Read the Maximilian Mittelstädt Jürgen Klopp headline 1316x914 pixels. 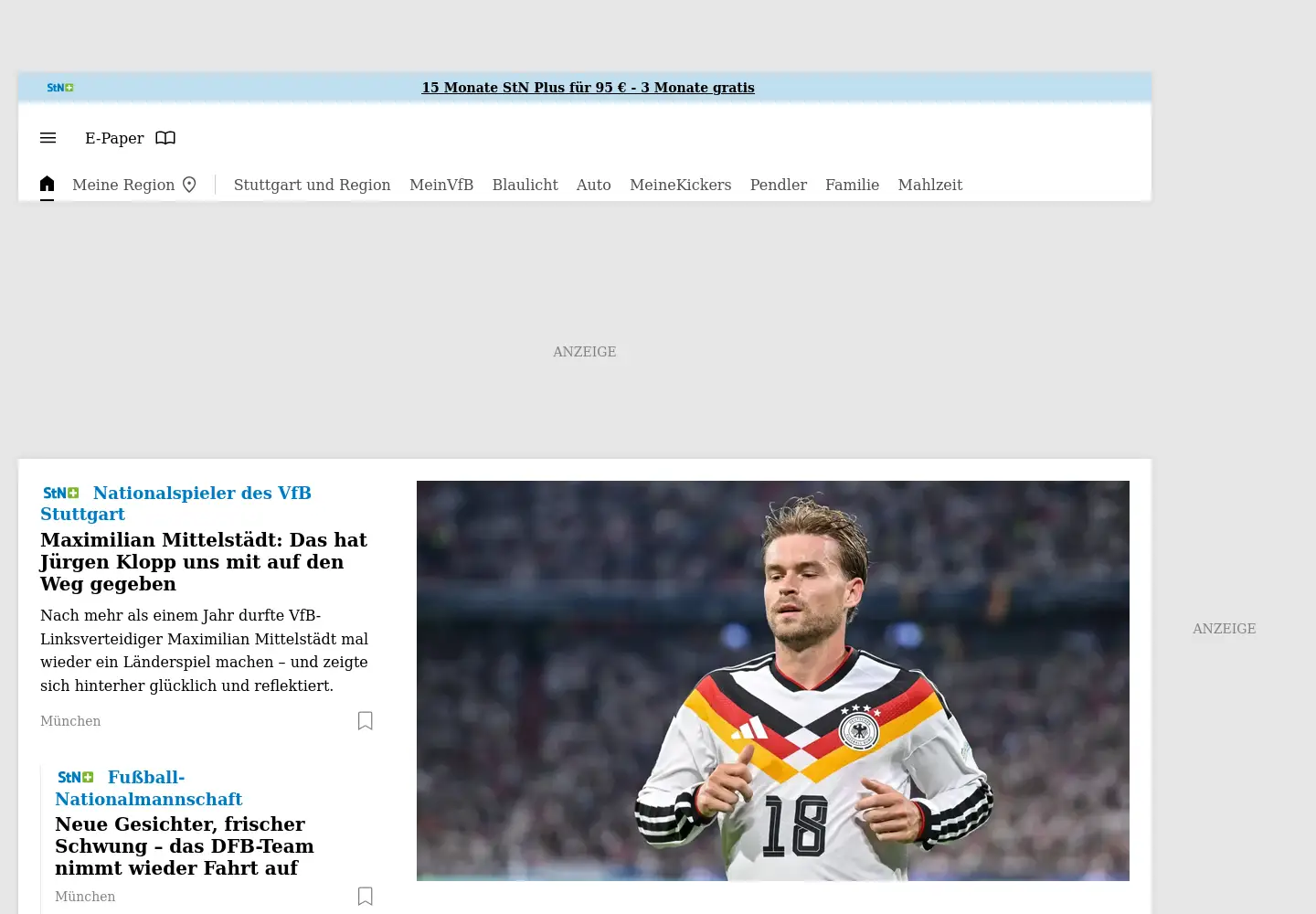pos(204,561)
